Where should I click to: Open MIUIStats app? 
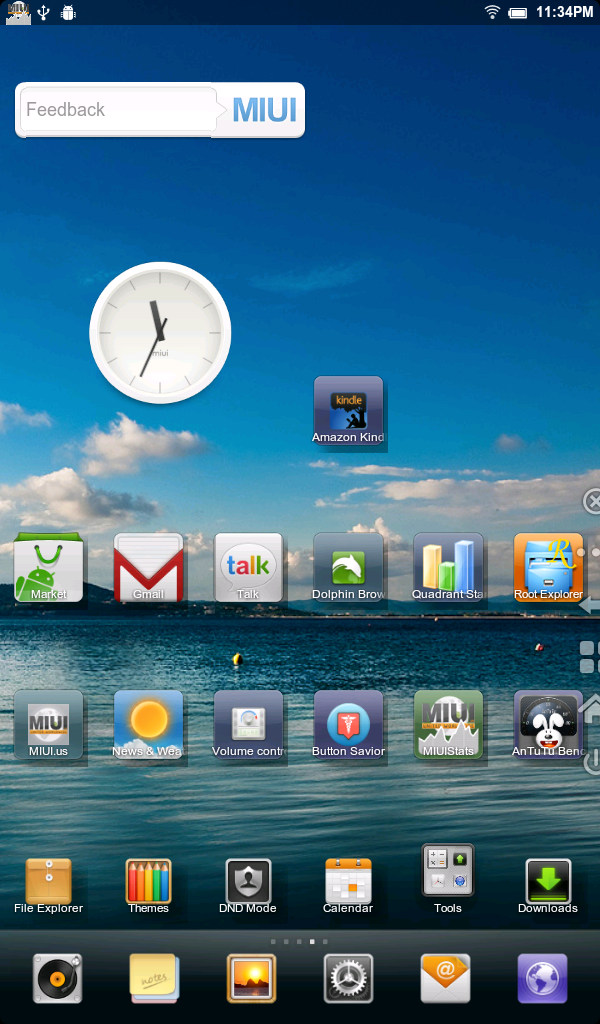coord(448,725)
